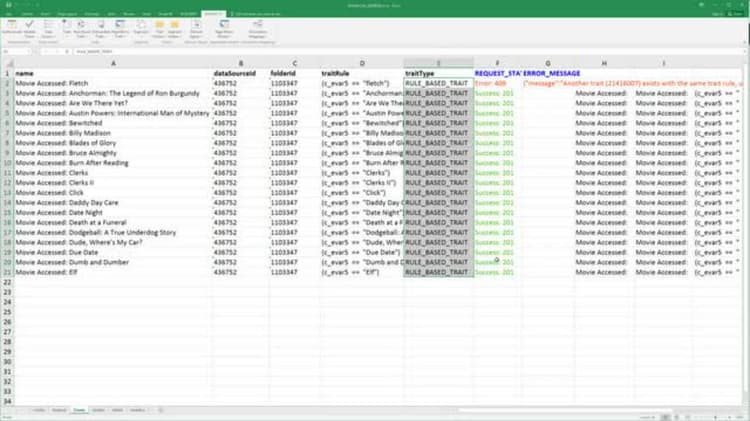Click traitRule cell containing "Fletch"
This screenshot has width=750, height=421.
click(362, 83)
